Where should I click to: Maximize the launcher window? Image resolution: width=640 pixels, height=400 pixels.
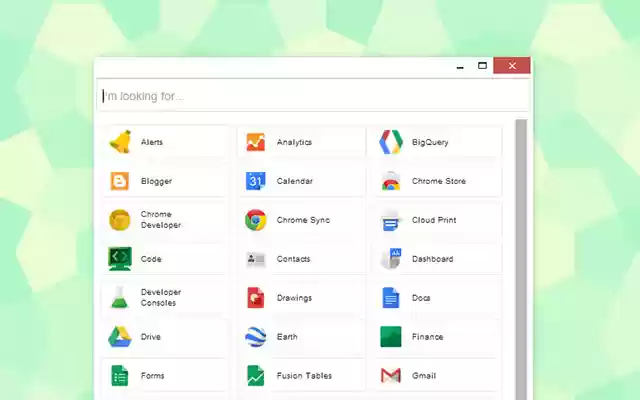coord(482,66)
